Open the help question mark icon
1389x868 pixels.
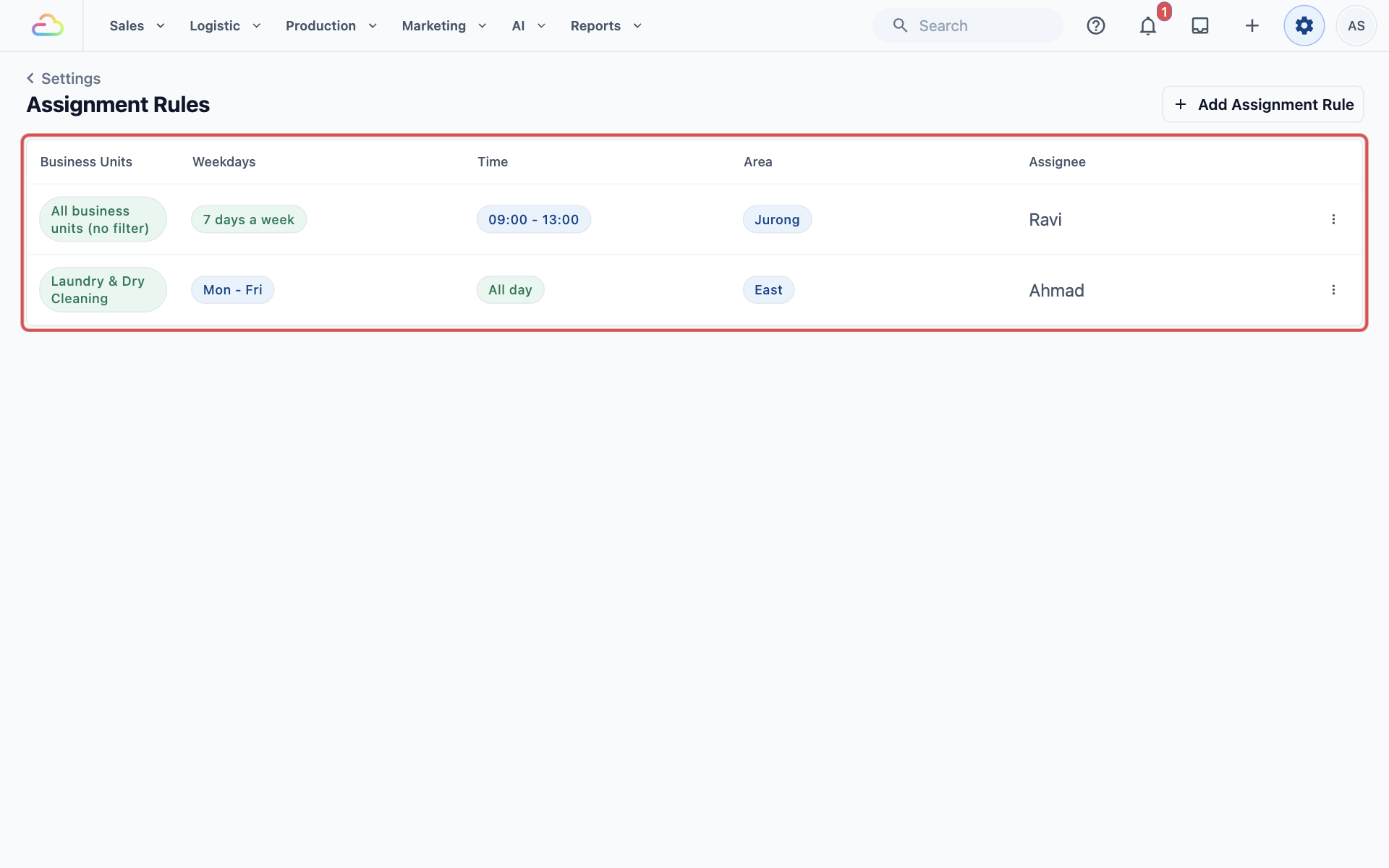click(1096, 26)
